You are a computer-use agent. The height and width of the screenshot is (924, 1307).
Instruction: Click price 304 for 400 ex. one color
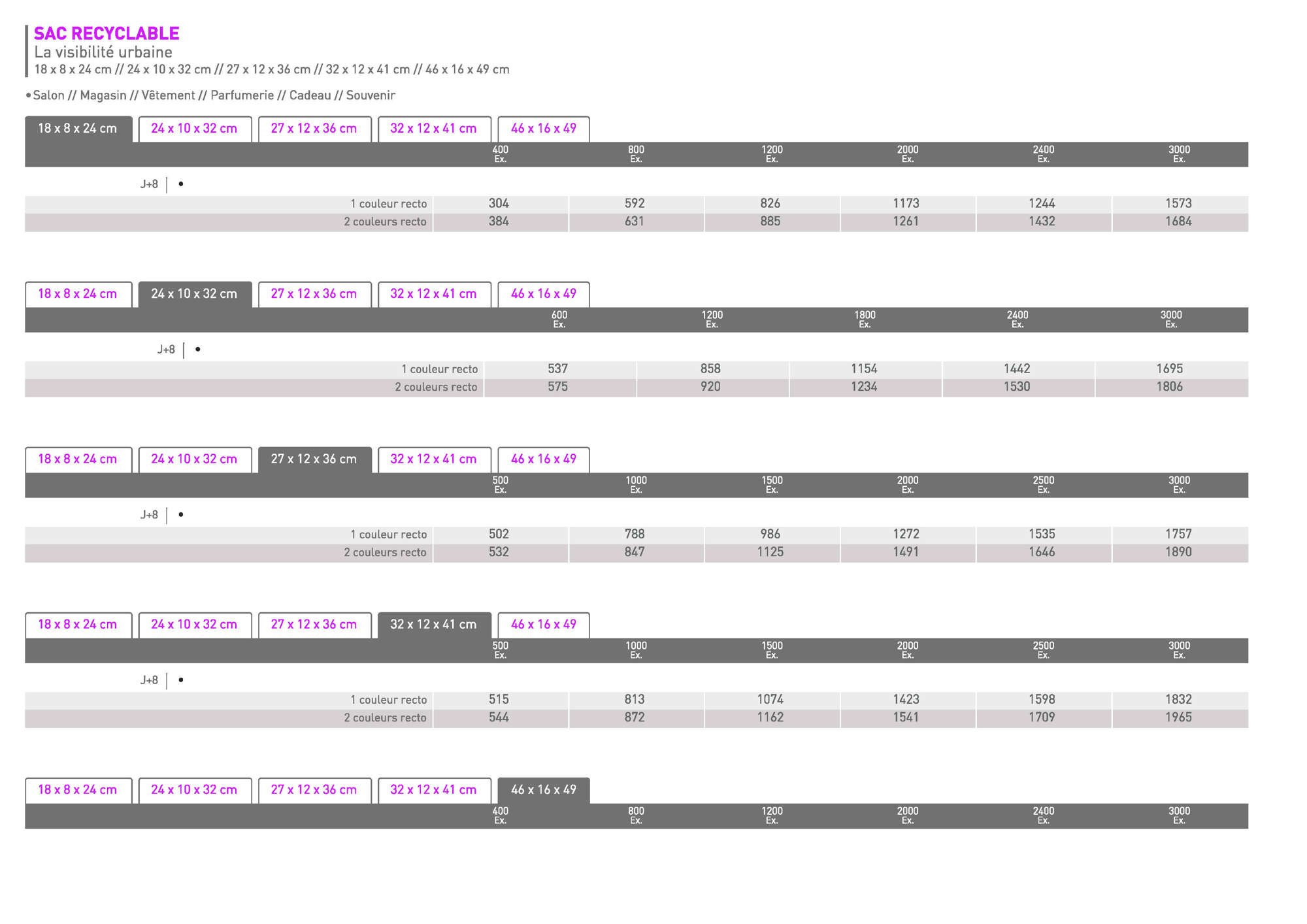[x=499, y=204]
